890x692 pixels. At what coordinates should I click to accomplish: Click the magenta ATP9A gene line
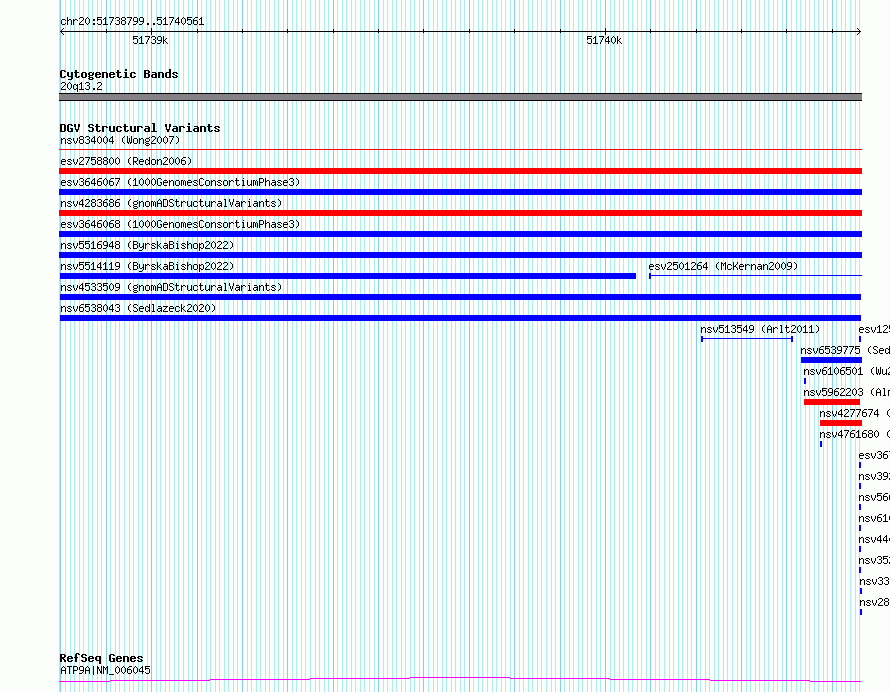pyautogui.click(x=460, y=679)
